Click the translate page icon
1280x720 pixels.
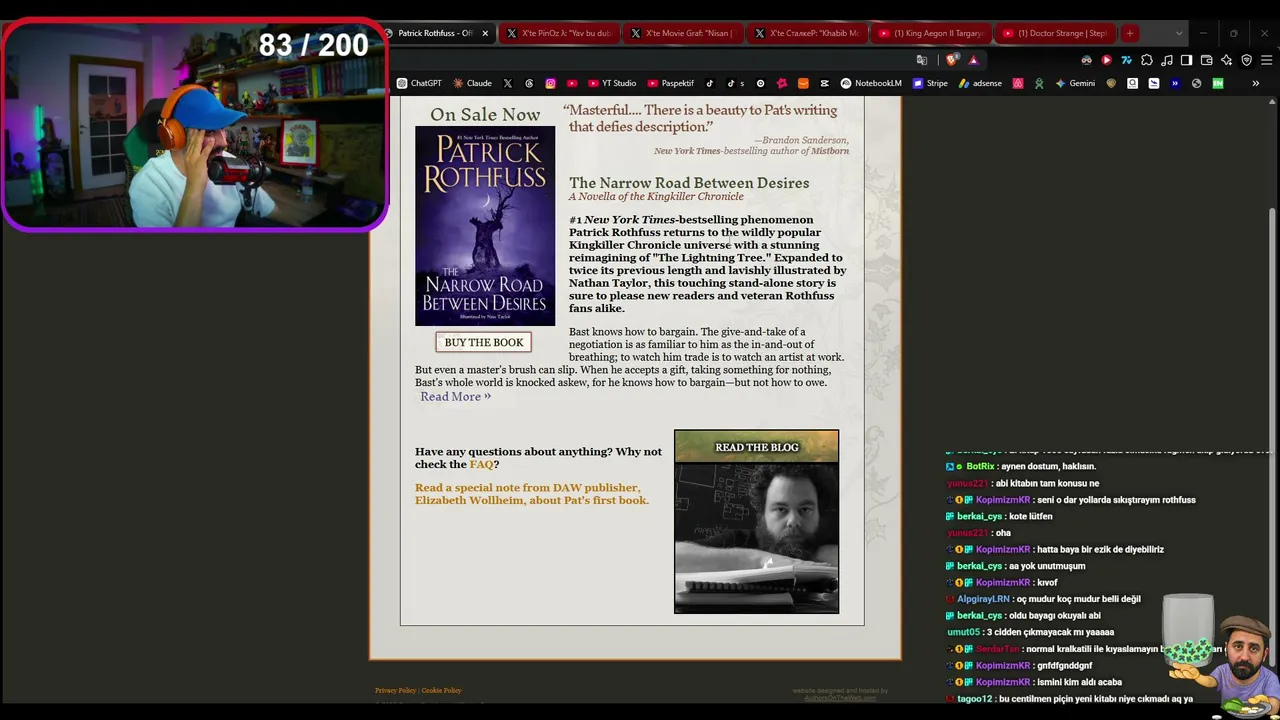[x=922, y=60]
